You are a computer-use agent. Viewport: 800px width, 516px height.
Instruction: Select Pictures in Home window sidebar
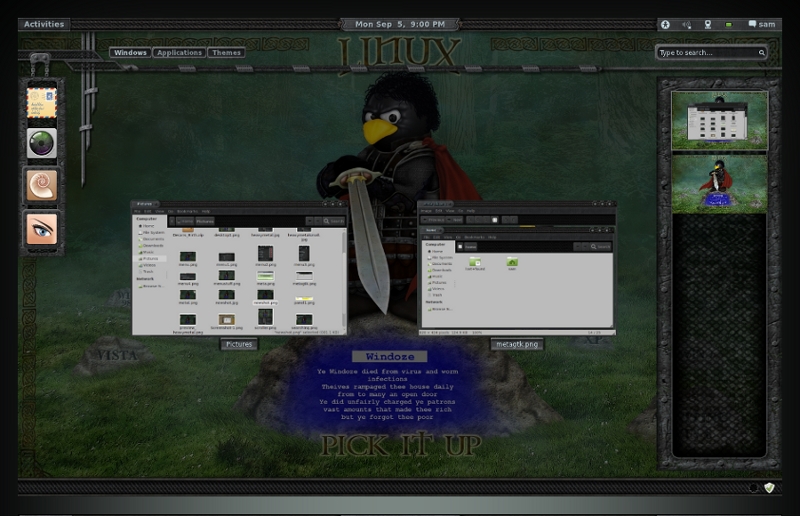[438, 283]
